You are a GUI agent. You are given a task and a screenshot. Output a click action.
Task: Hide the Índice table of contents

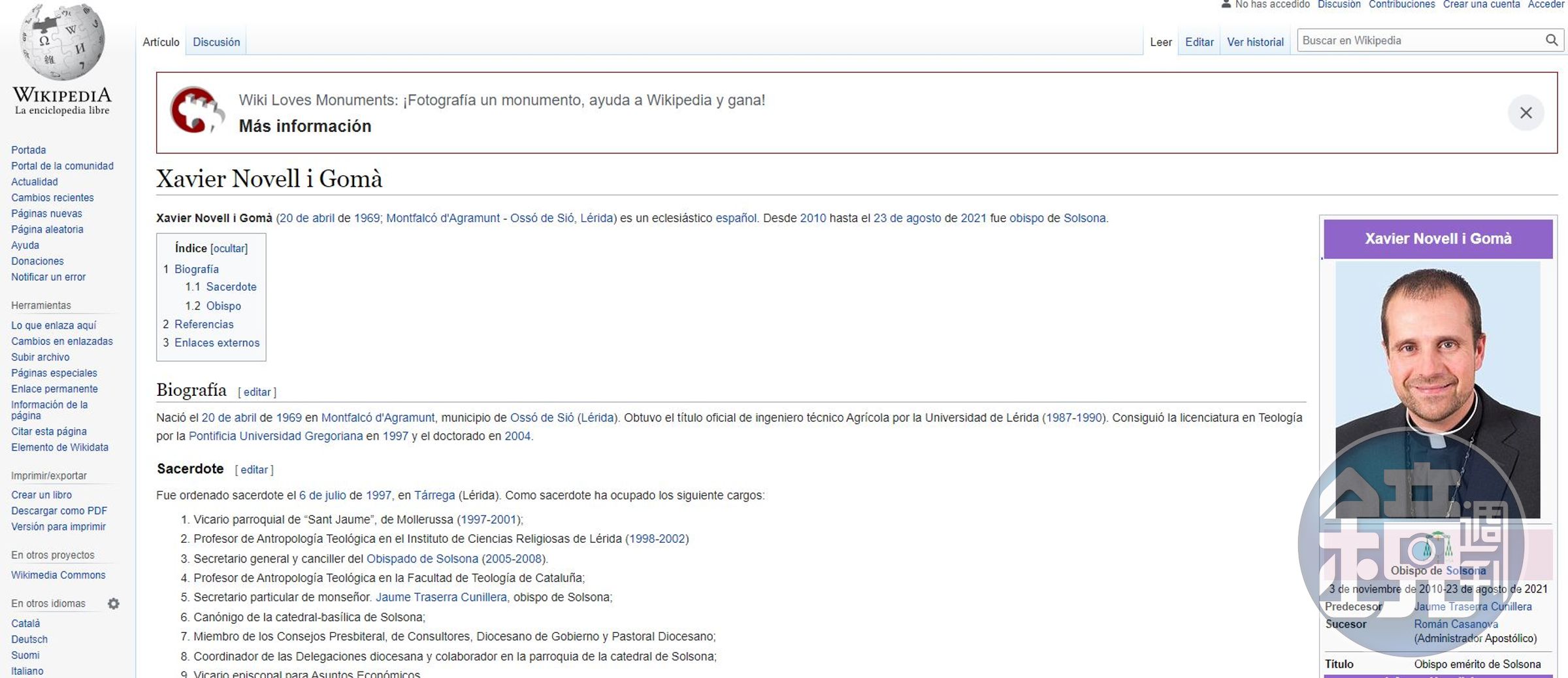coord(229,248)
